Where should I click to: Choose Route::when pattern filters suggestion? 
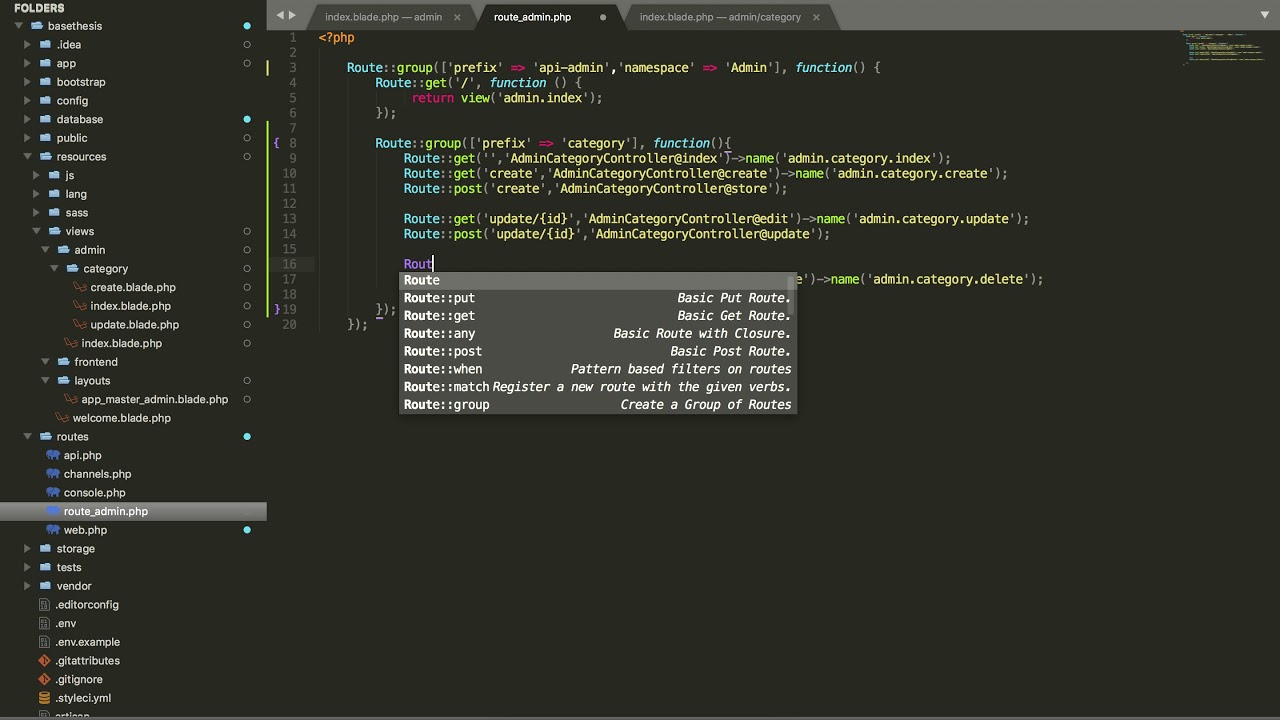point(597,369)
